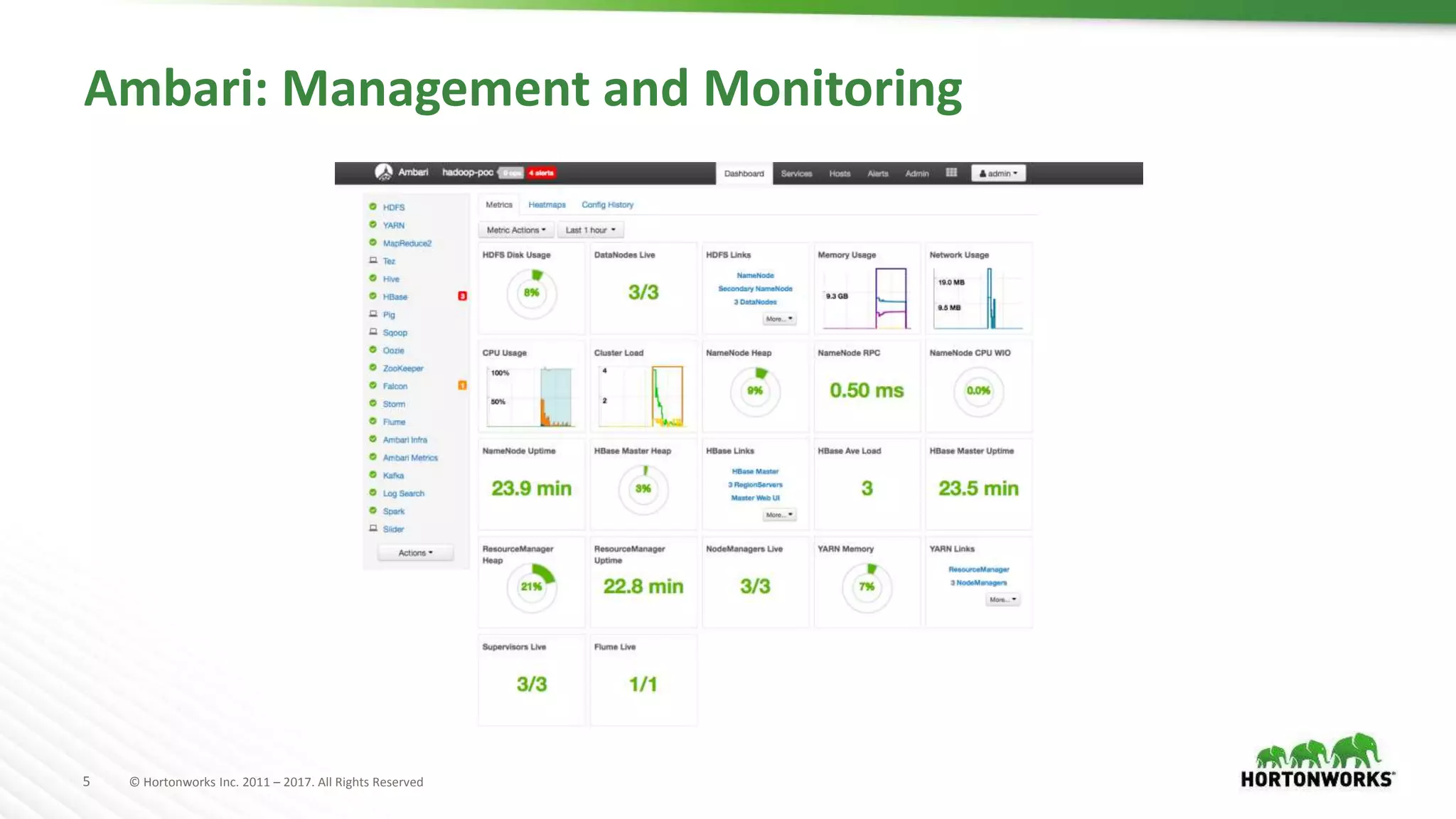
Task: Open the HDFS Disk Usage gauge
Action: click(532, 294)
